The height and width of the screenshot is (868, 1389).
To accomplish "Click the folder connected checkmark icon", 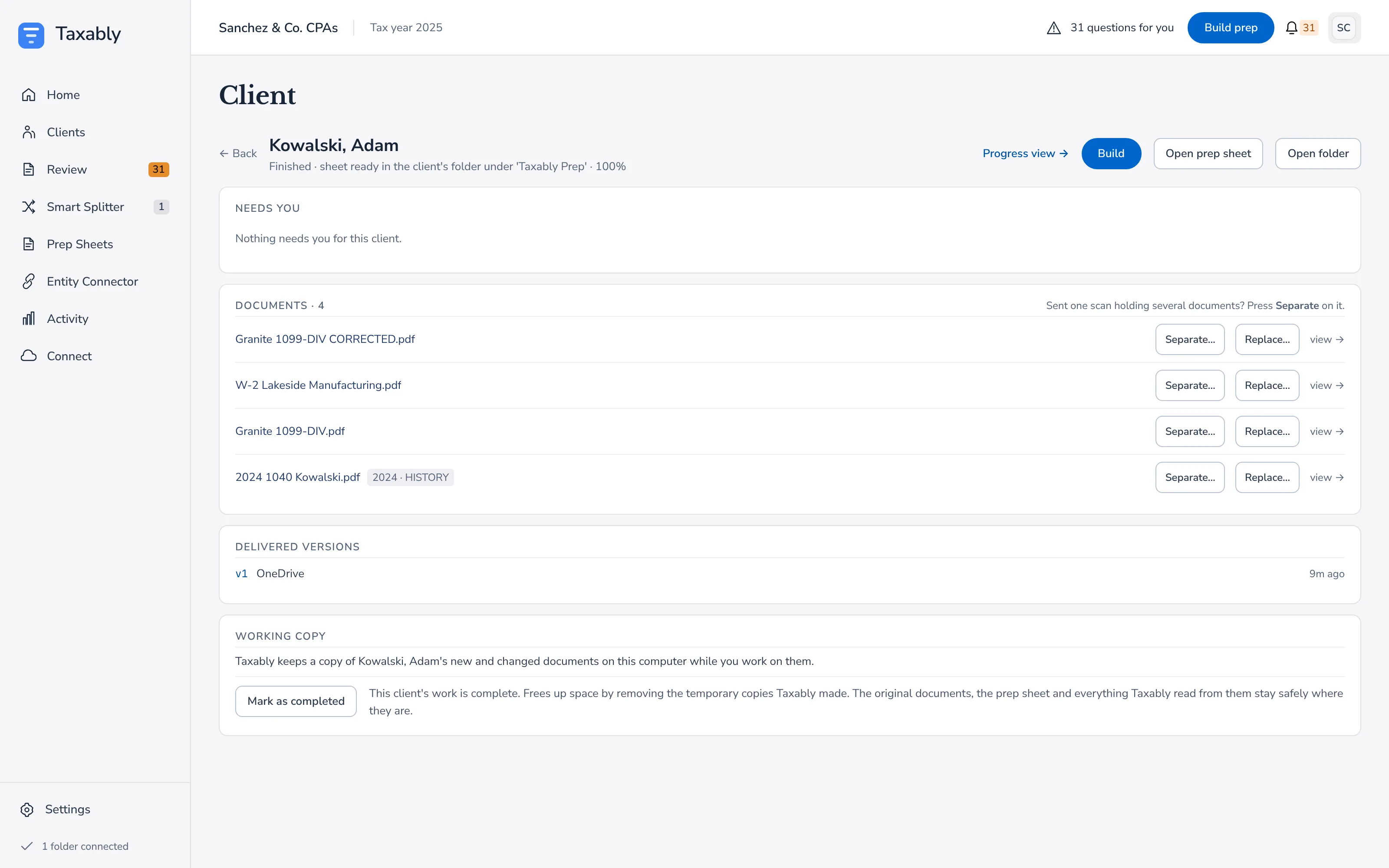I will coord(26,846).
